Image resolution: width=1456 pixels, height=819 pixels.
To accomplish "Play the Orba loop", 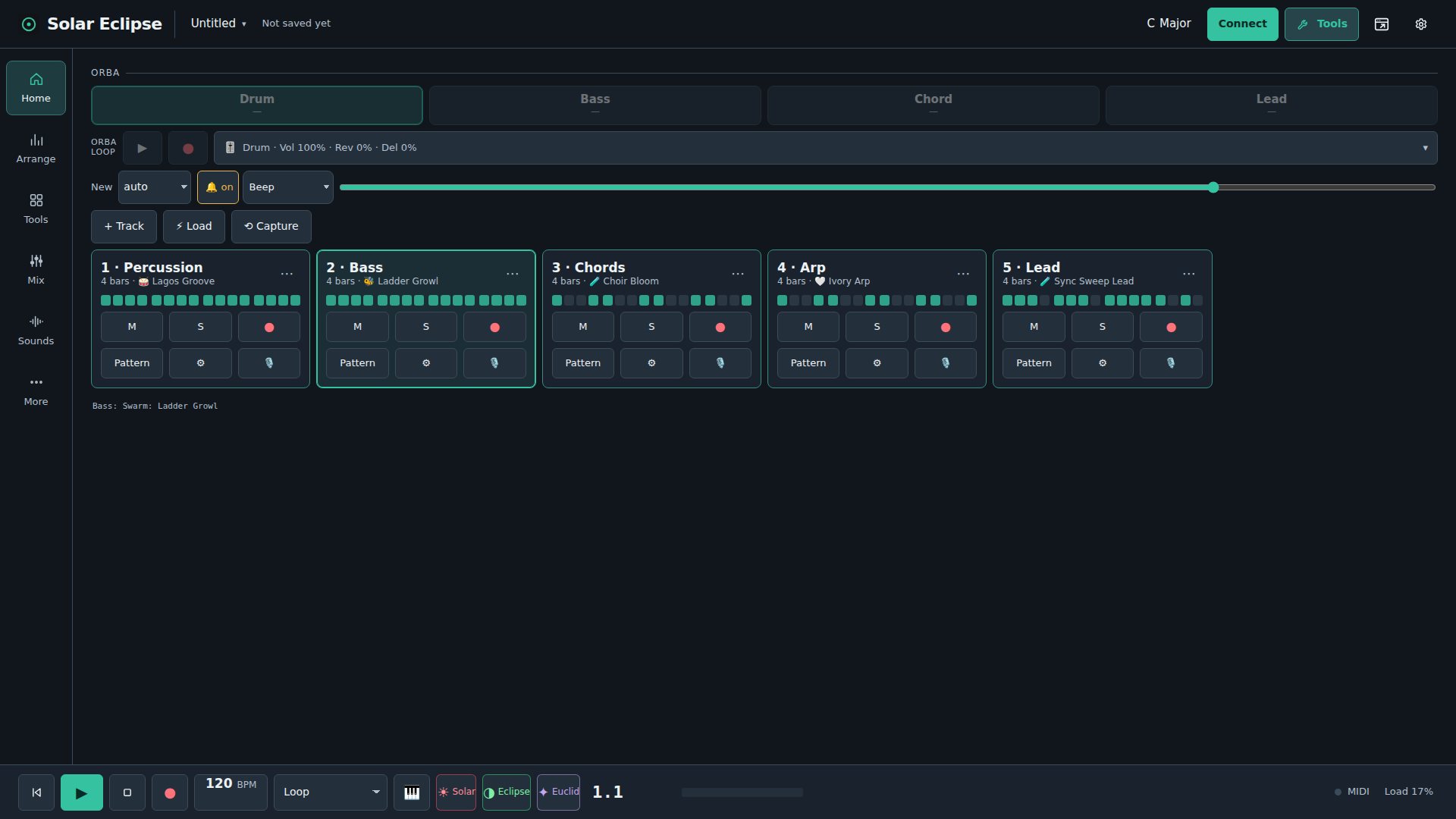I will tap(143, 149).
